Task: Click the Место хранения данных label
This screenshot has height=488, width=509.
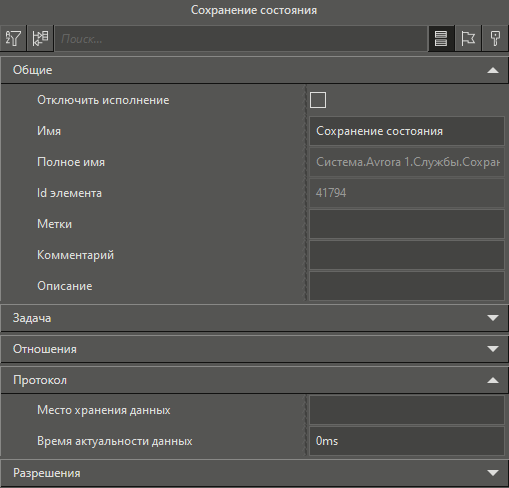Action: (104, 410)
